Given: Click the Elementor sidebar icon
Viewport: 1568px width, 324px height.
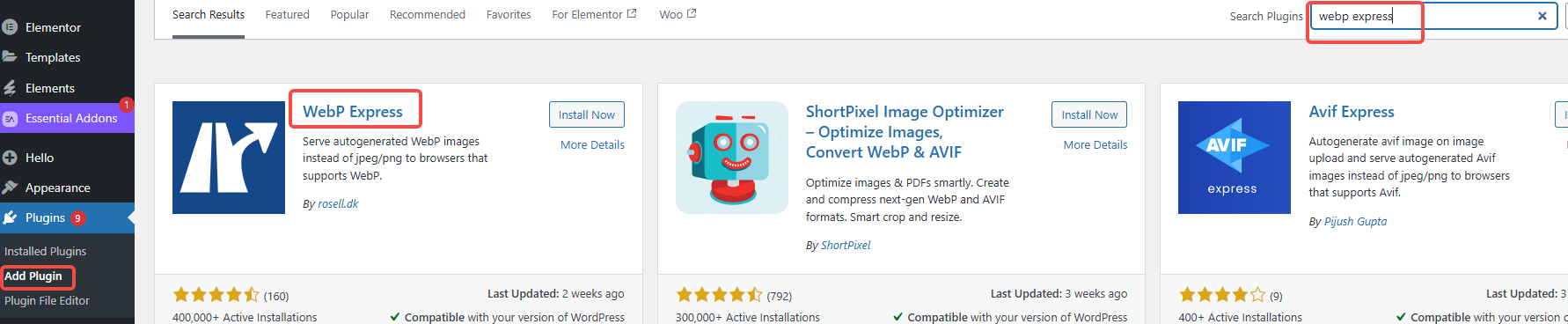Looking at the screenshot, I should pos(10,27).
